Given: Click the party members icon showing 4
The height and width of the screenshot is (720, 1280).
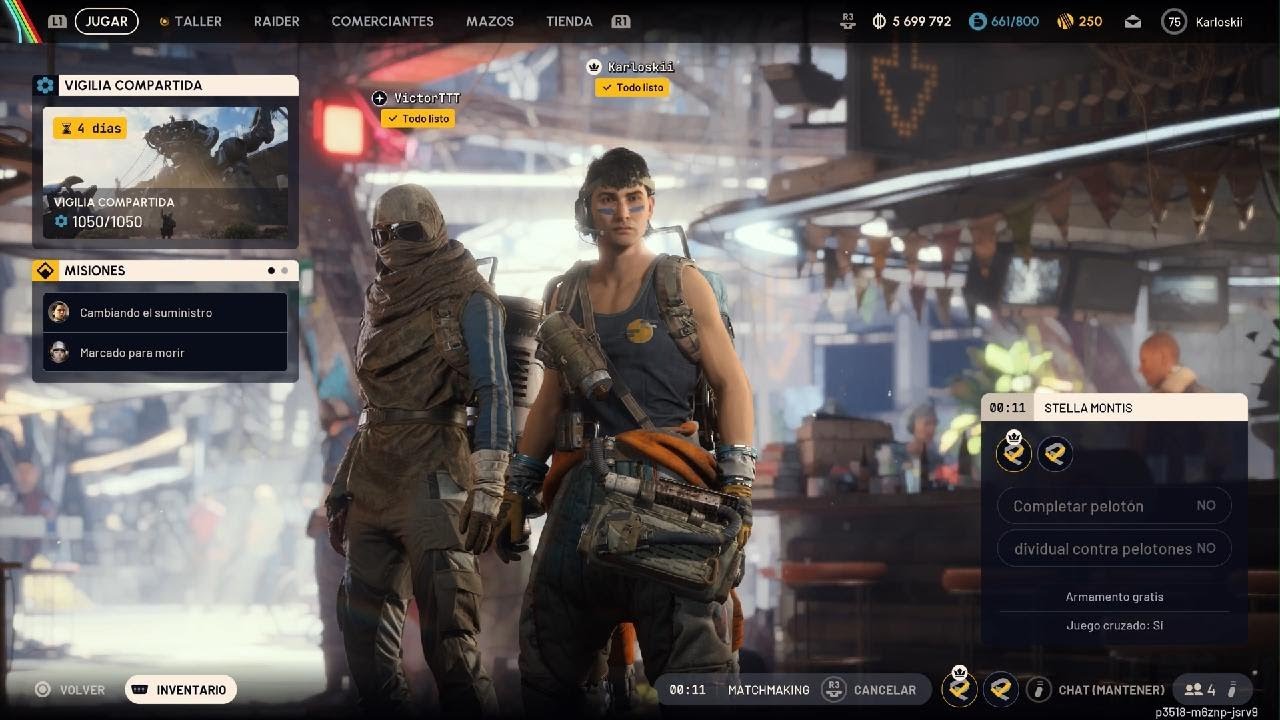Looking at the screenshot, I should click(1192, 689).
